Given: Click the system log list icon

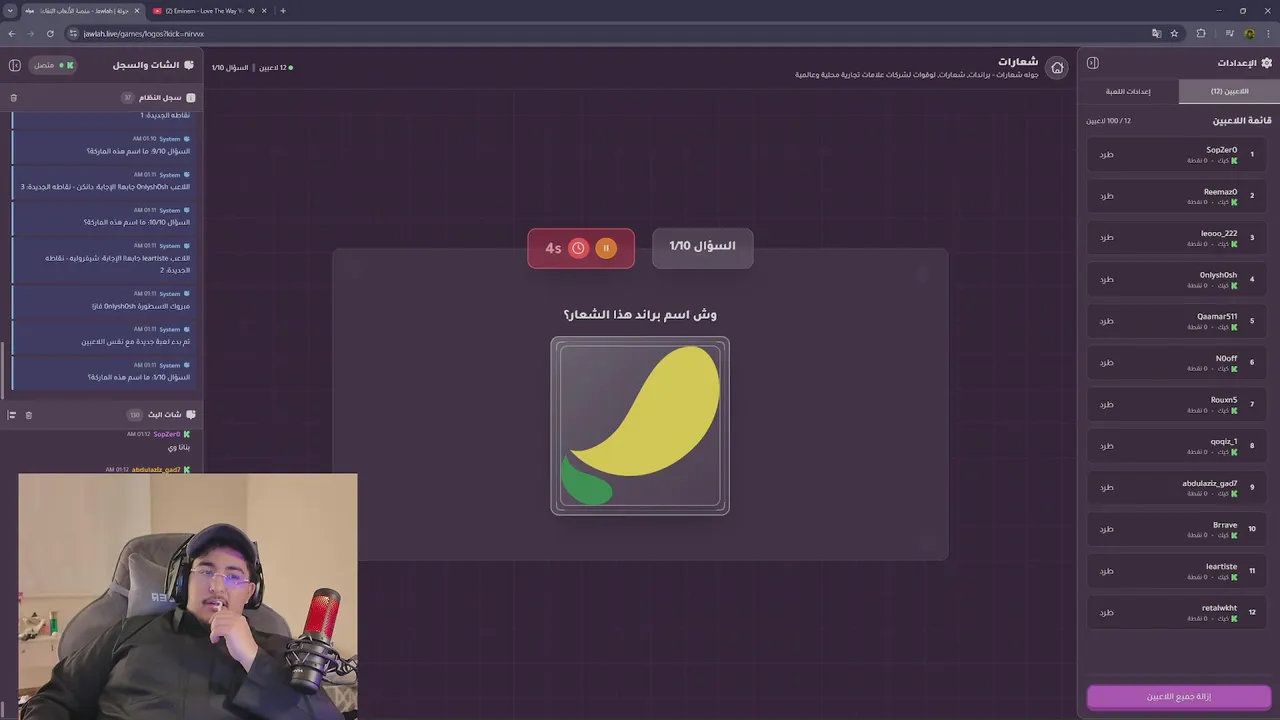Looking at the screenshot, I should pyautogui.click(x=191, y=98).
